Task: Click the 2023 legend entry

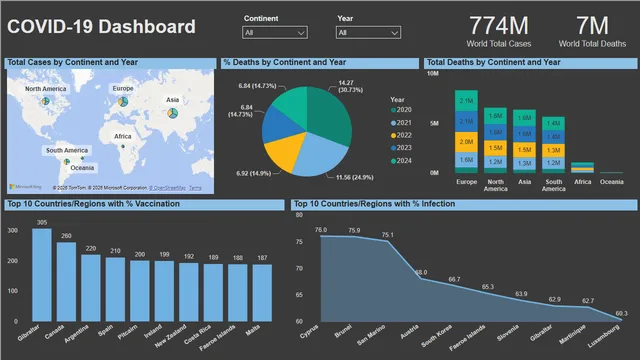Action: click(x=401, y=148)
